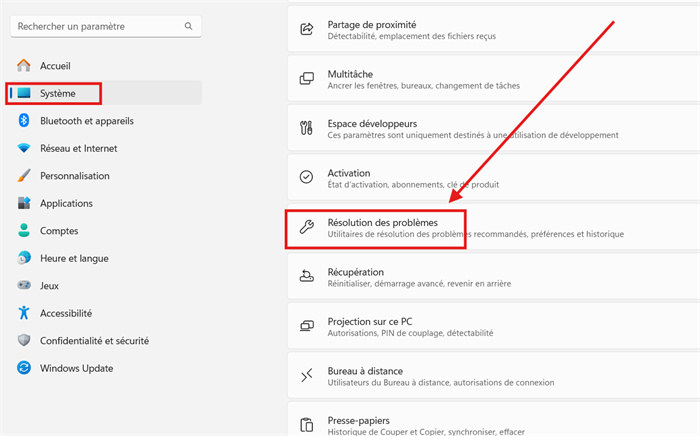Click the Réseau et Internet Wi-Fi icon
This screenshot has height=436, width=700.
point(24,148)
